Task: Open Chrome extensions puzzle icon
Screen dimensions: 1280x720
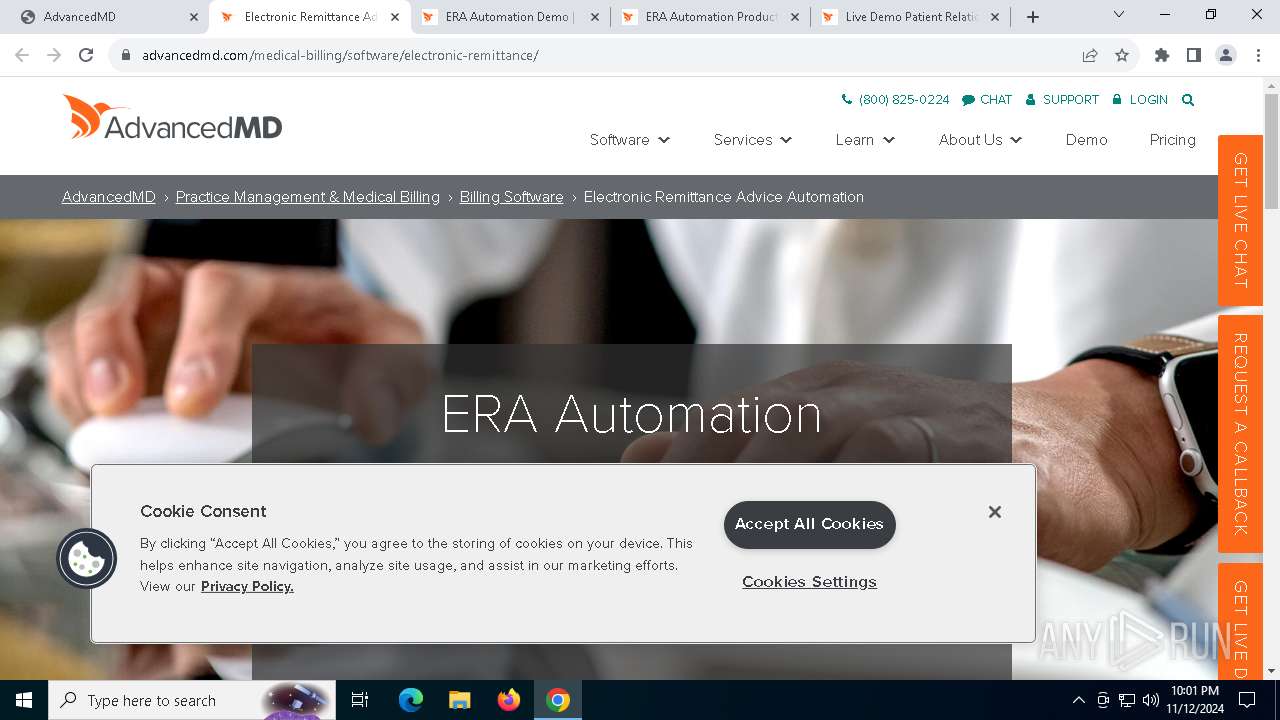Action: [1162, 55]
